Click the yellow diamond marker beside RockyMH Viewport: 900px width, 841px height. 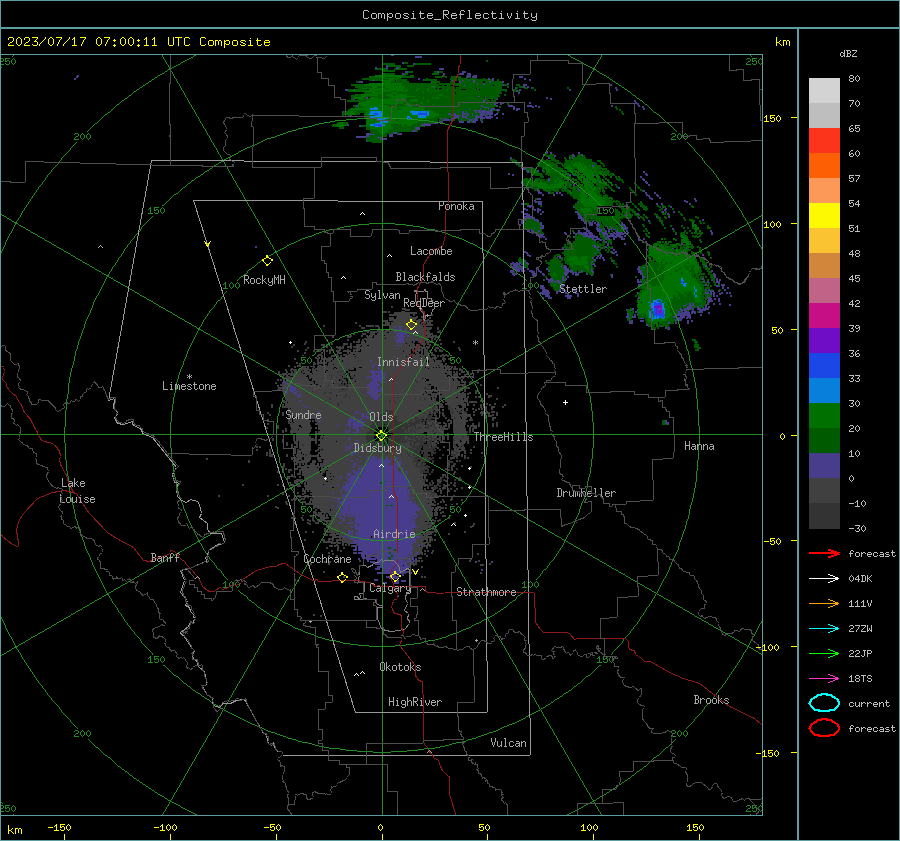tap(267, 261)
